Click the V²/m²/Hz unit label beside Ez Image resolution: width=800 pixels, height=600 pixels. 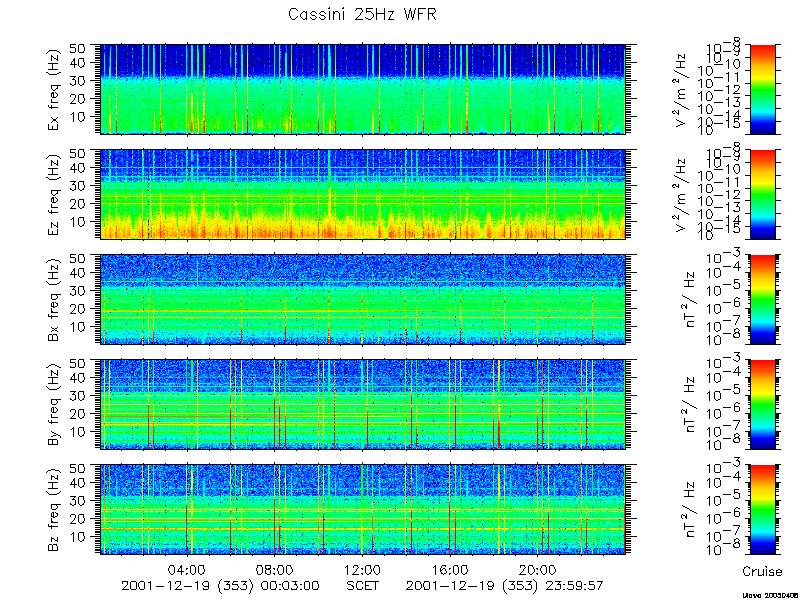[x=682, y=194]
